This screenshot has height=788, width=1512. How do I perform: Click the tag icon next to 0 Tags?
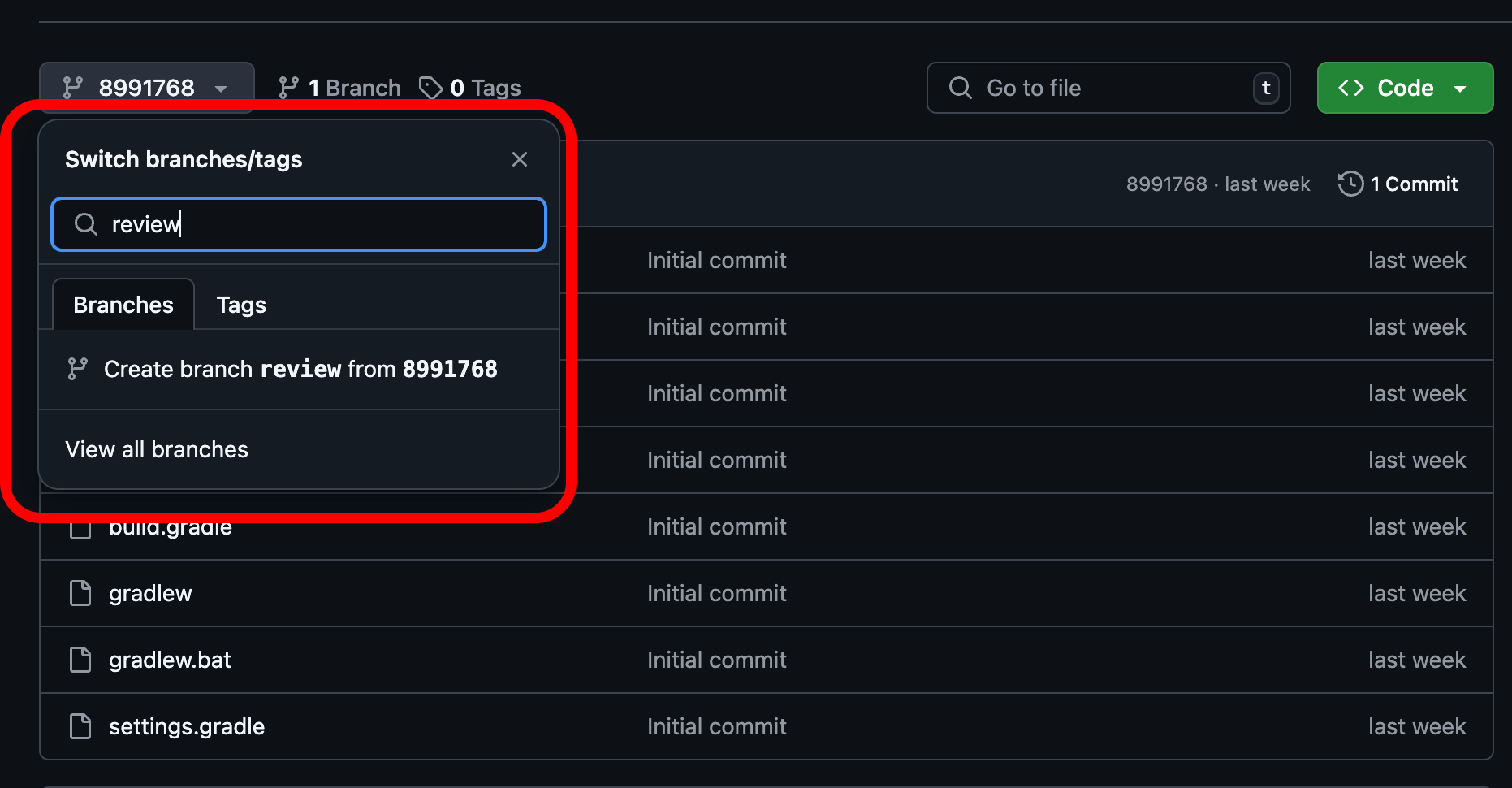pos(430,88)
